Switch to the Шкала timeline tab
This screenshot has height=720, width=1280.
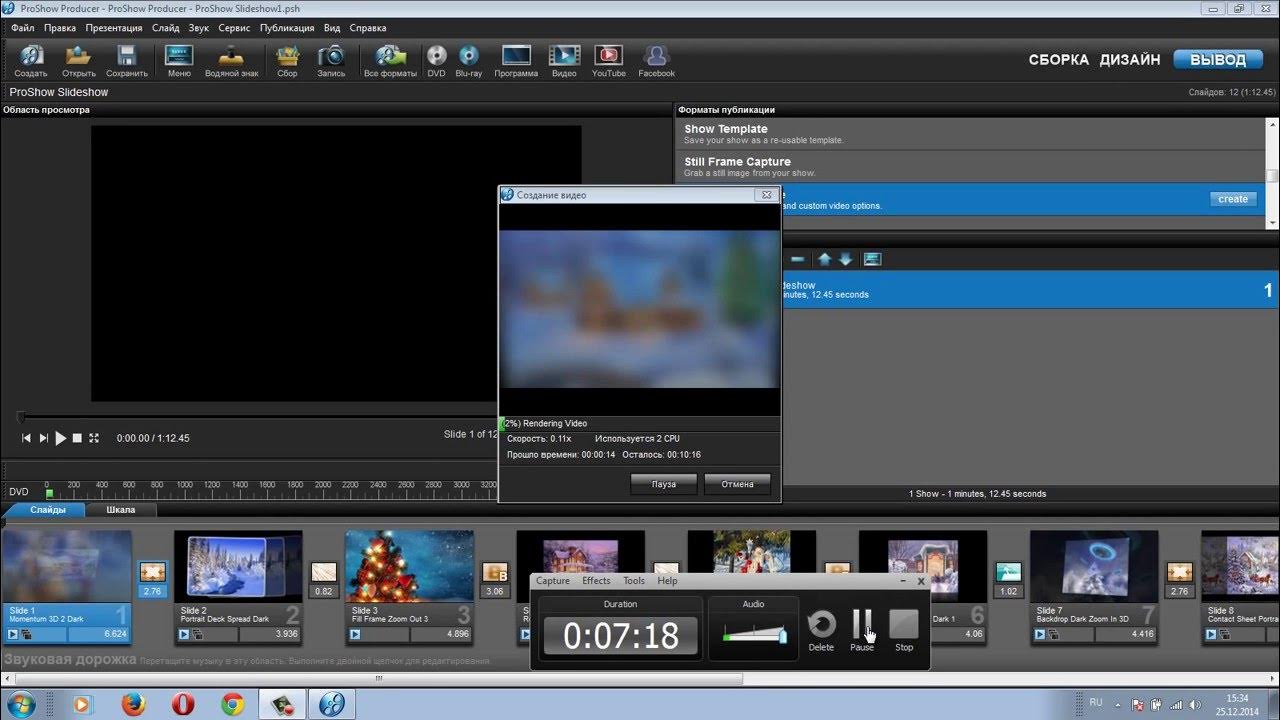120,510
